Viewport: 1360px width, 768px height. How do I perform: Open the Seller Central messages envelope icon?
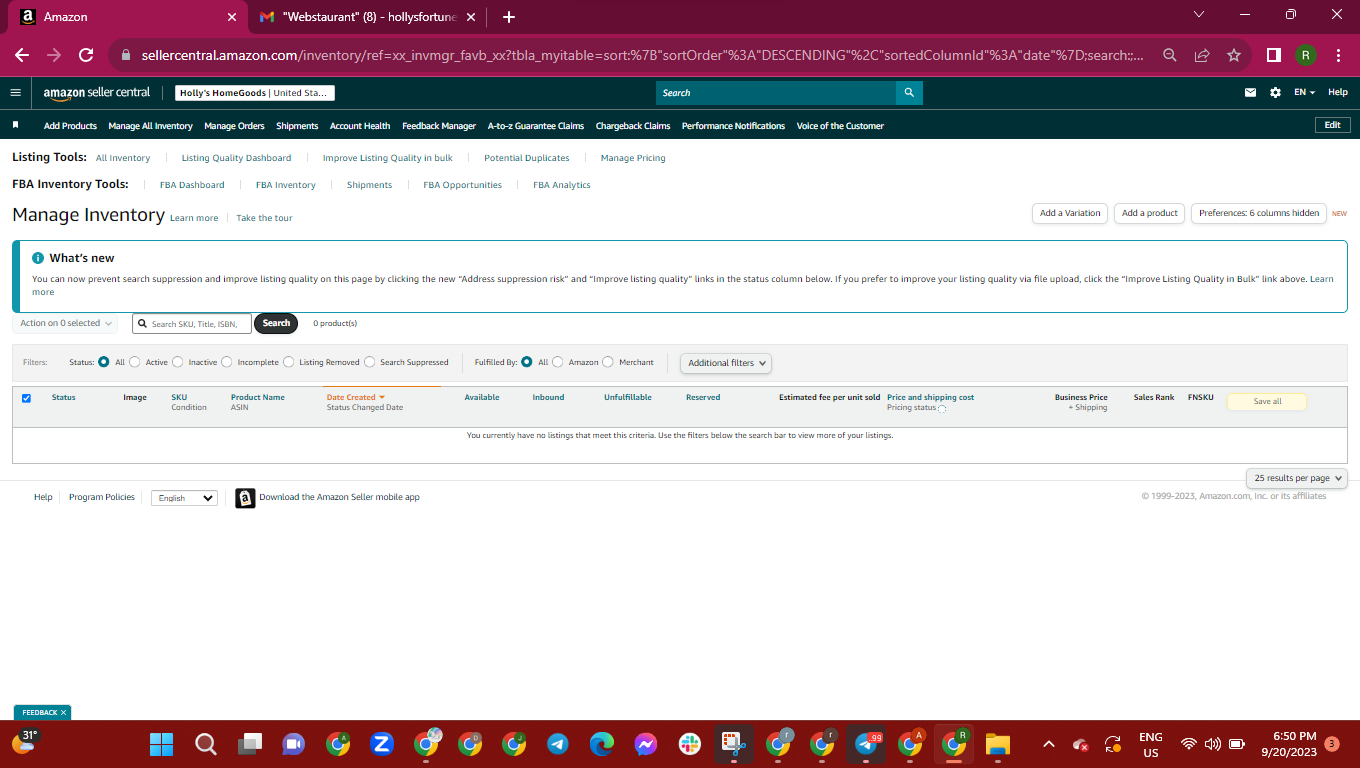tap(1250, 93)
